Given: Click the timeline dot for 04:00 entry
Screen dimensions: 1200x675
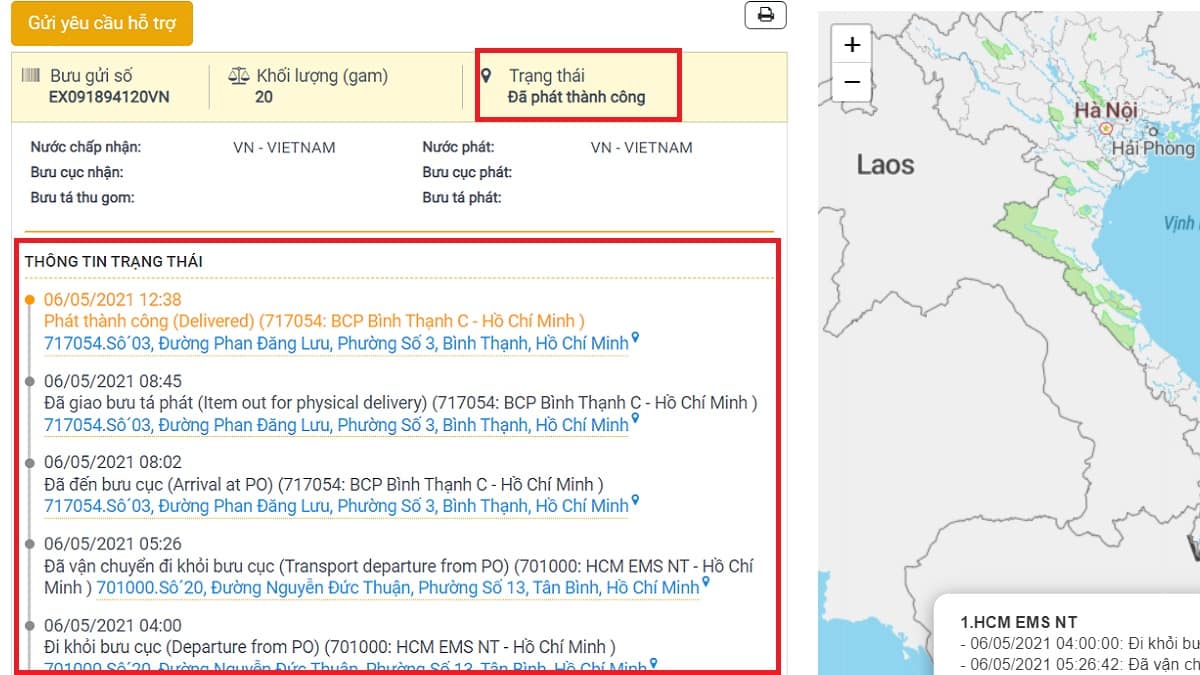Looking at the screenshot, I should coord(30,625).
